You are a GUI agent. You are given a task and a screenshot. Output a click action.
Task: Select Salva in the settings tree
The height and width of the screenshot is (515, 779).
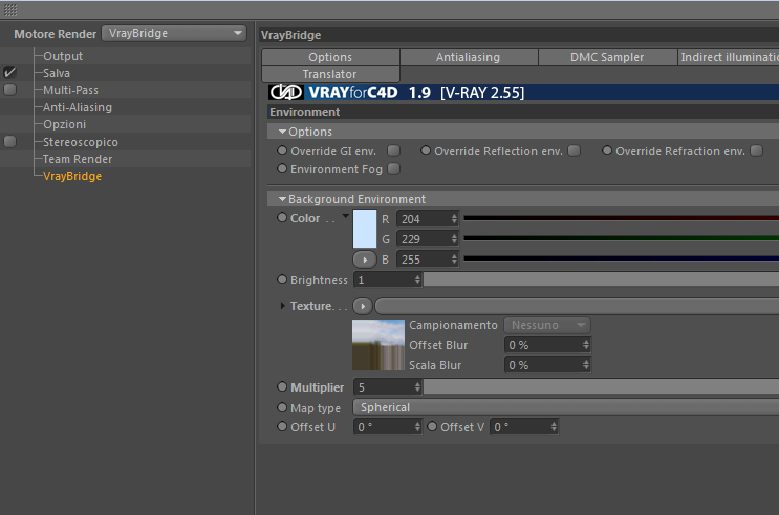(56, 73)
